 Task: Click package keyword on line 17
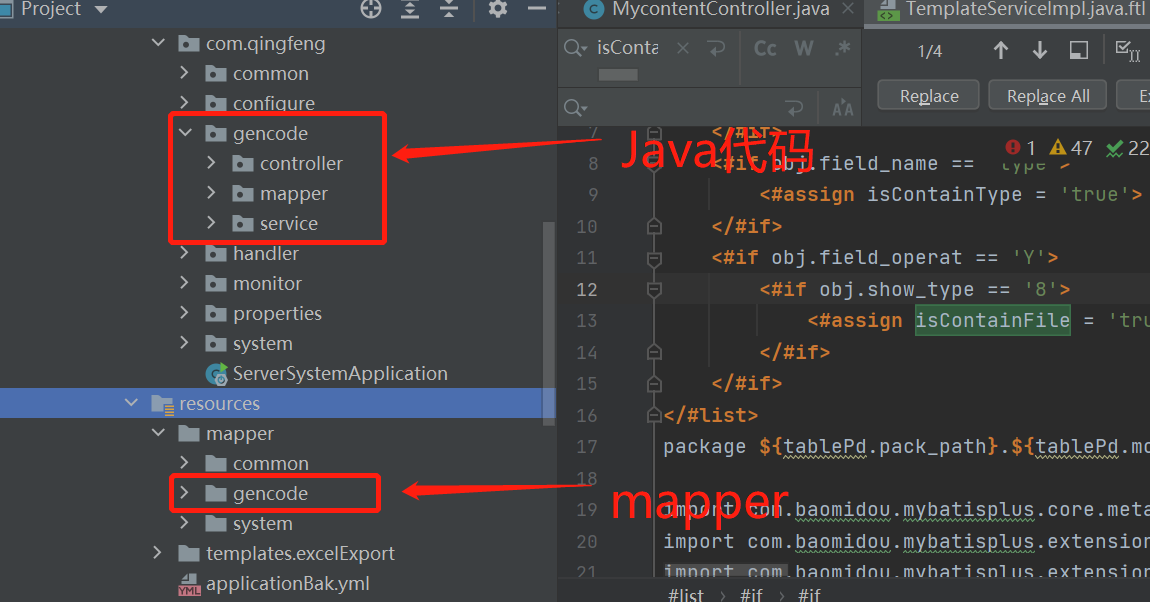(x=704, y=447)
